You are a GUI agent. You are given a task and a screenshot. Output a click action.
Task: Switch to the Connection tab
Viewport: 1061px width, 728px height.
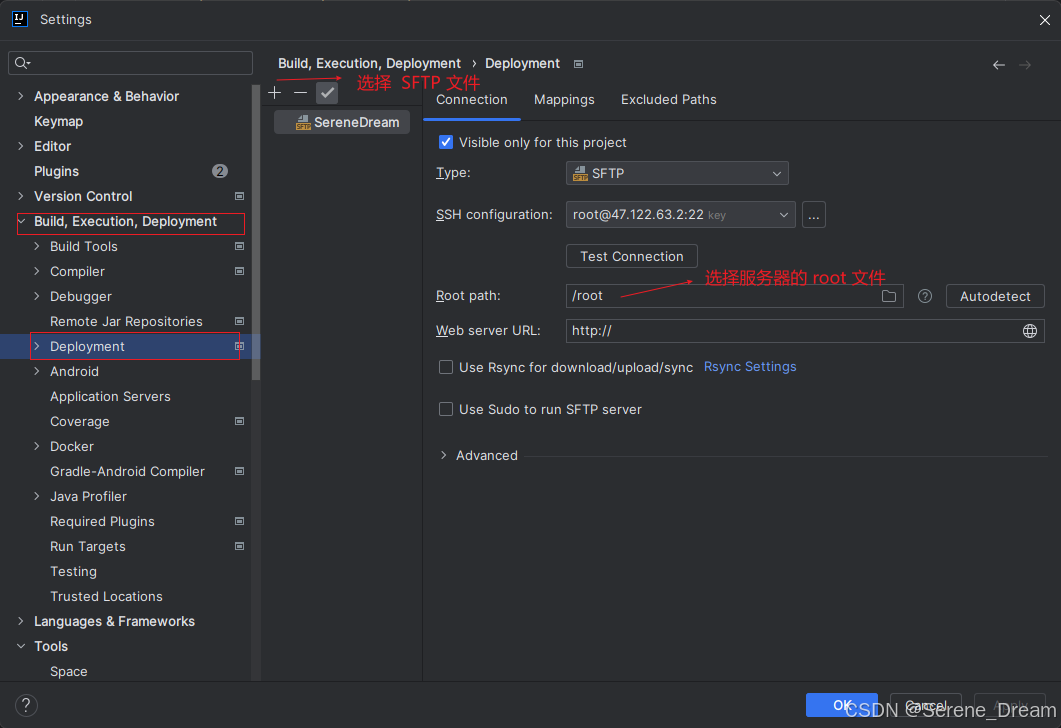tap(472, 99)
